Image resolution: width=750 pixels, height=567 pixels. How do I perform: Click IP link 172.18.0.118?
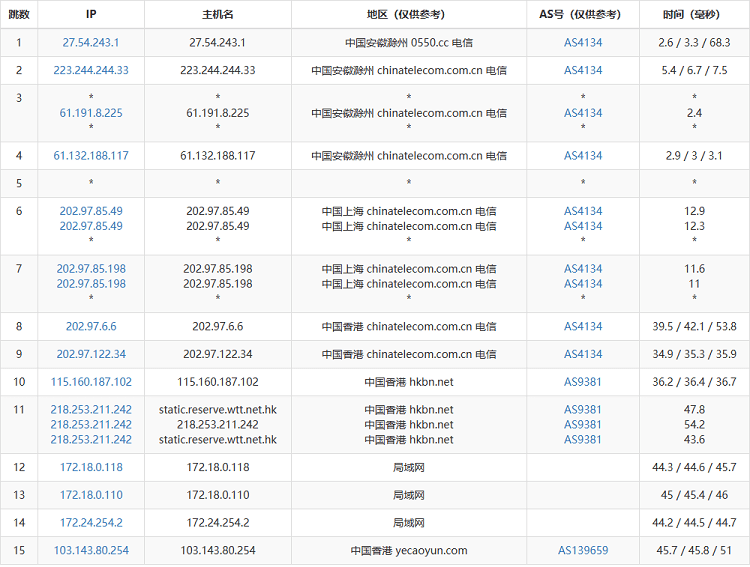point(91,467)
